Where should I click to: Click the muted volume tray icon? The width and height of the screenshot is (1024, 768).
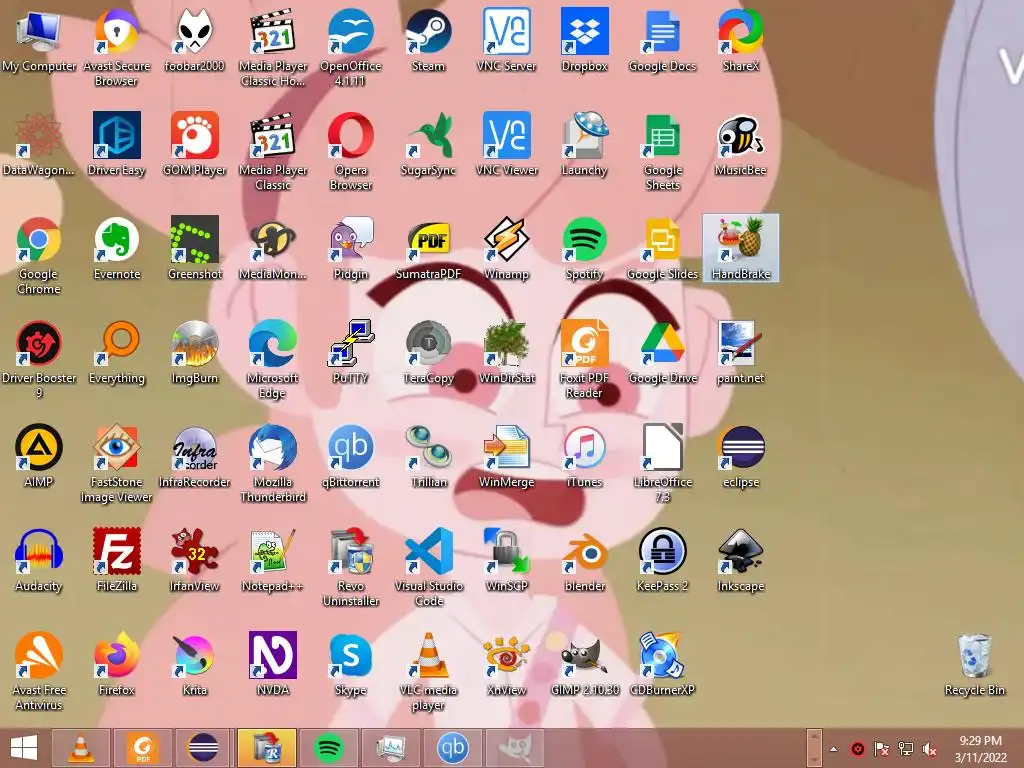[930, 749]
